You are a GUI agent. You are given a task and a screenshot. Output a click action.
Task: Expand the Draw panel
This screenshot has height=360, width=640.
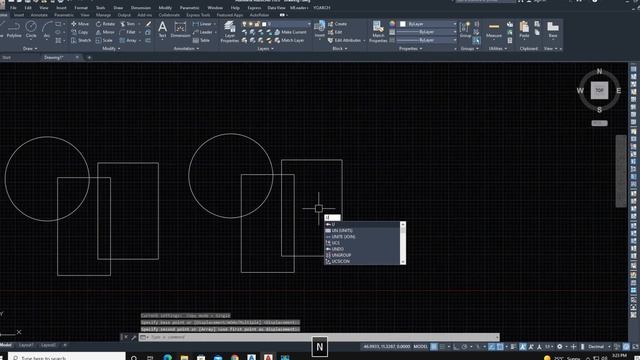pos(30,49)
